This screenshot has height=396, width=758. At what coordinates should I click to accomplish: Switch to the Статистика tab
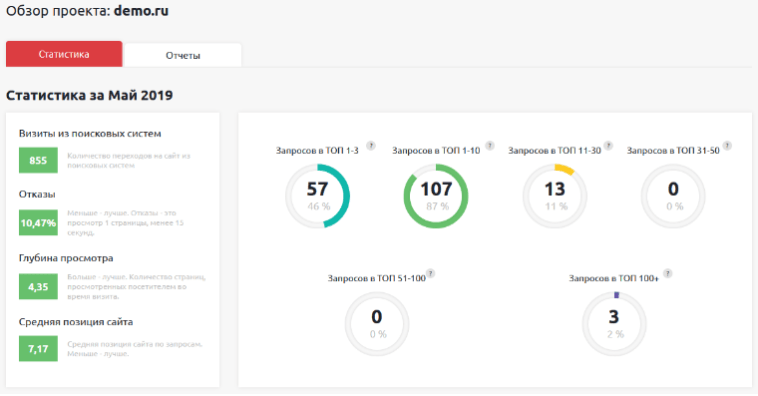64,54
